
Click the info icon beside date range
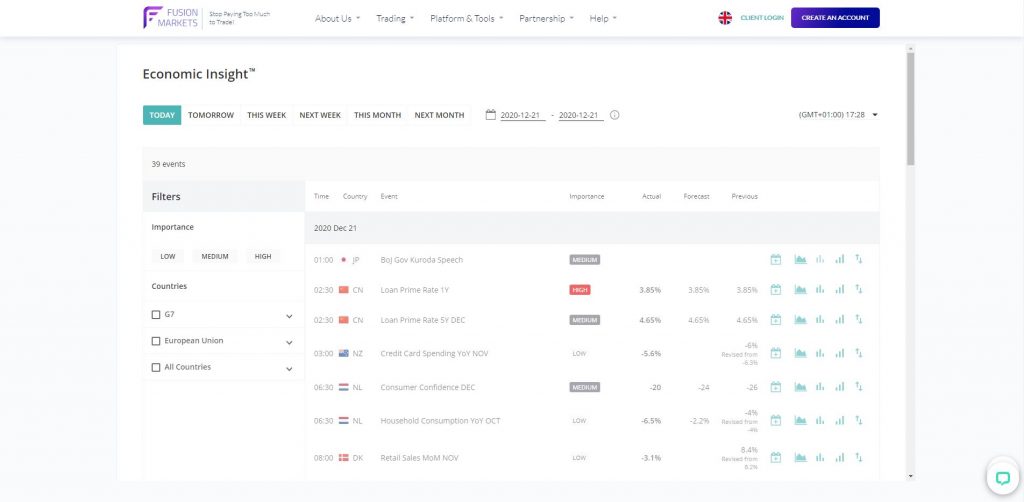click(614, 115)
